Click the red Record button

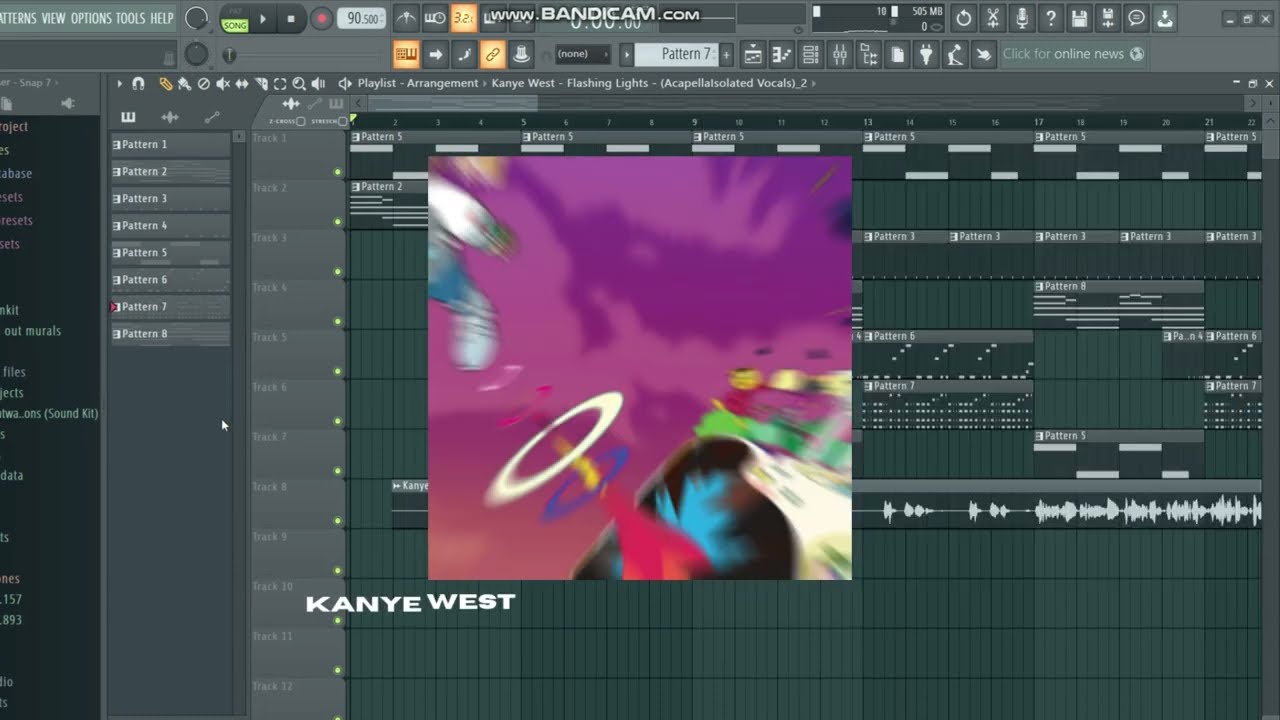coord(321,19)
